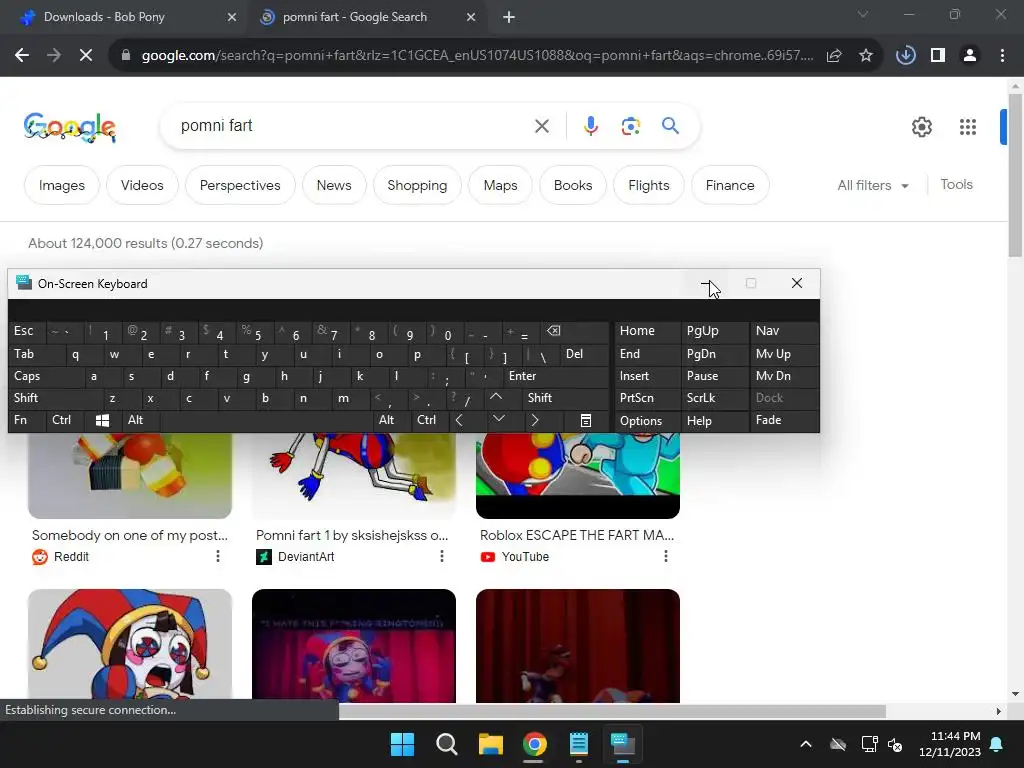This screenshot has height=768, width=1024.
Task: Open the Options key on On-Screen Keyboard
Action: click(x=647, y=421)
